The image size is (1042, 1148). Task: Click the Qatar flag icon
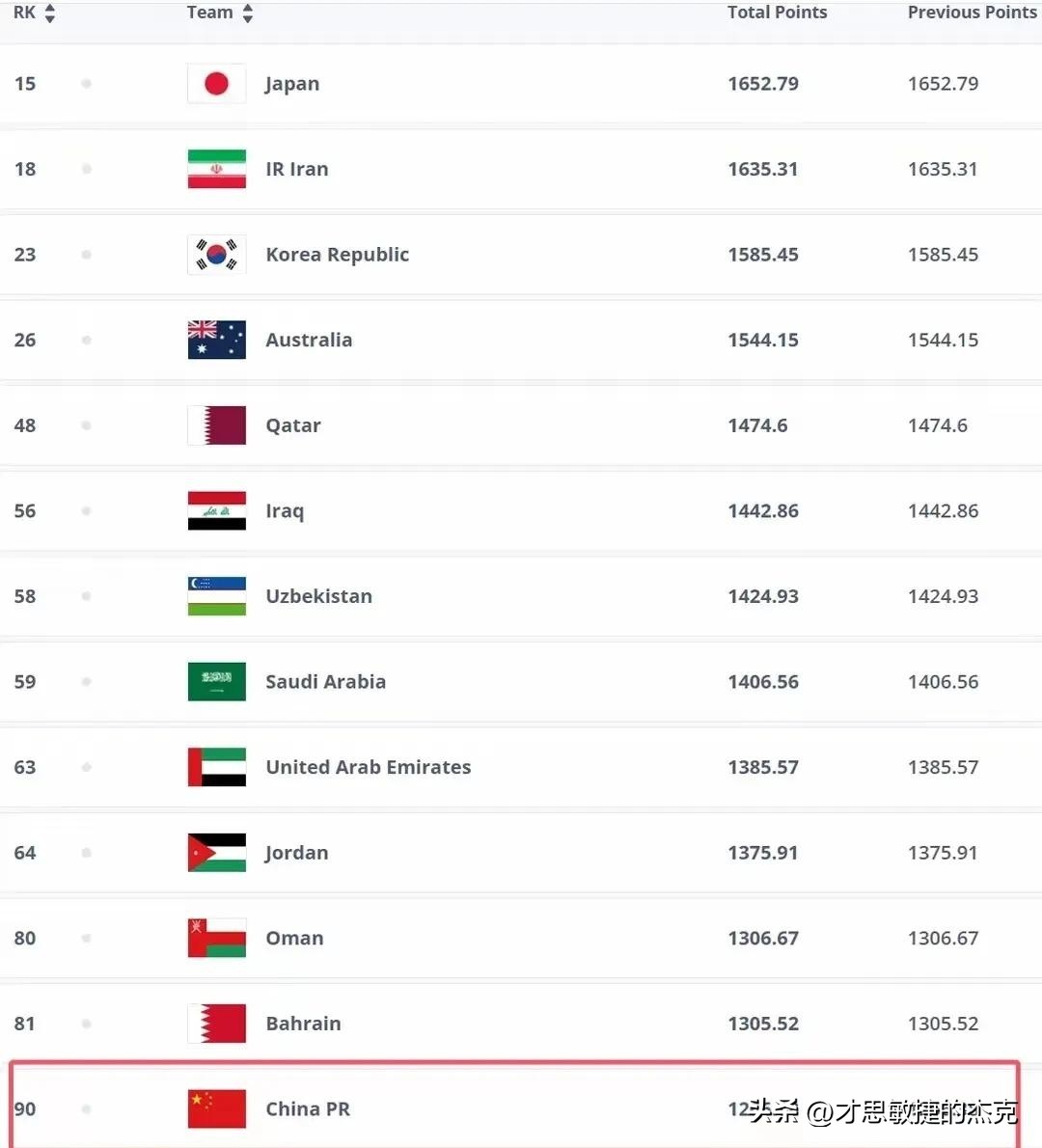tap(216, 425)
